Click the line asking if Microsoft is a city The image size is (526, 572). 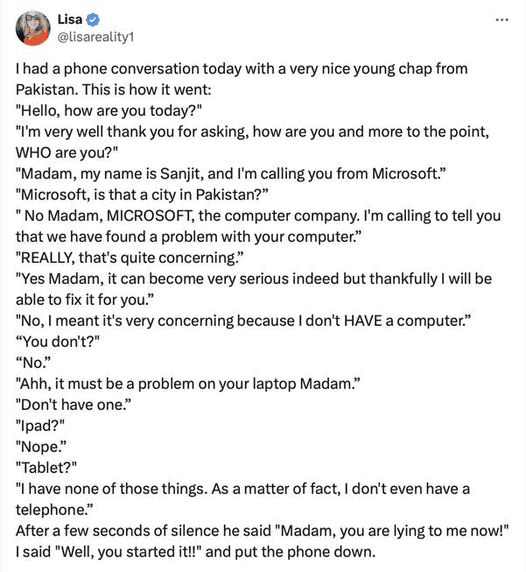click(x=142, y=194)
